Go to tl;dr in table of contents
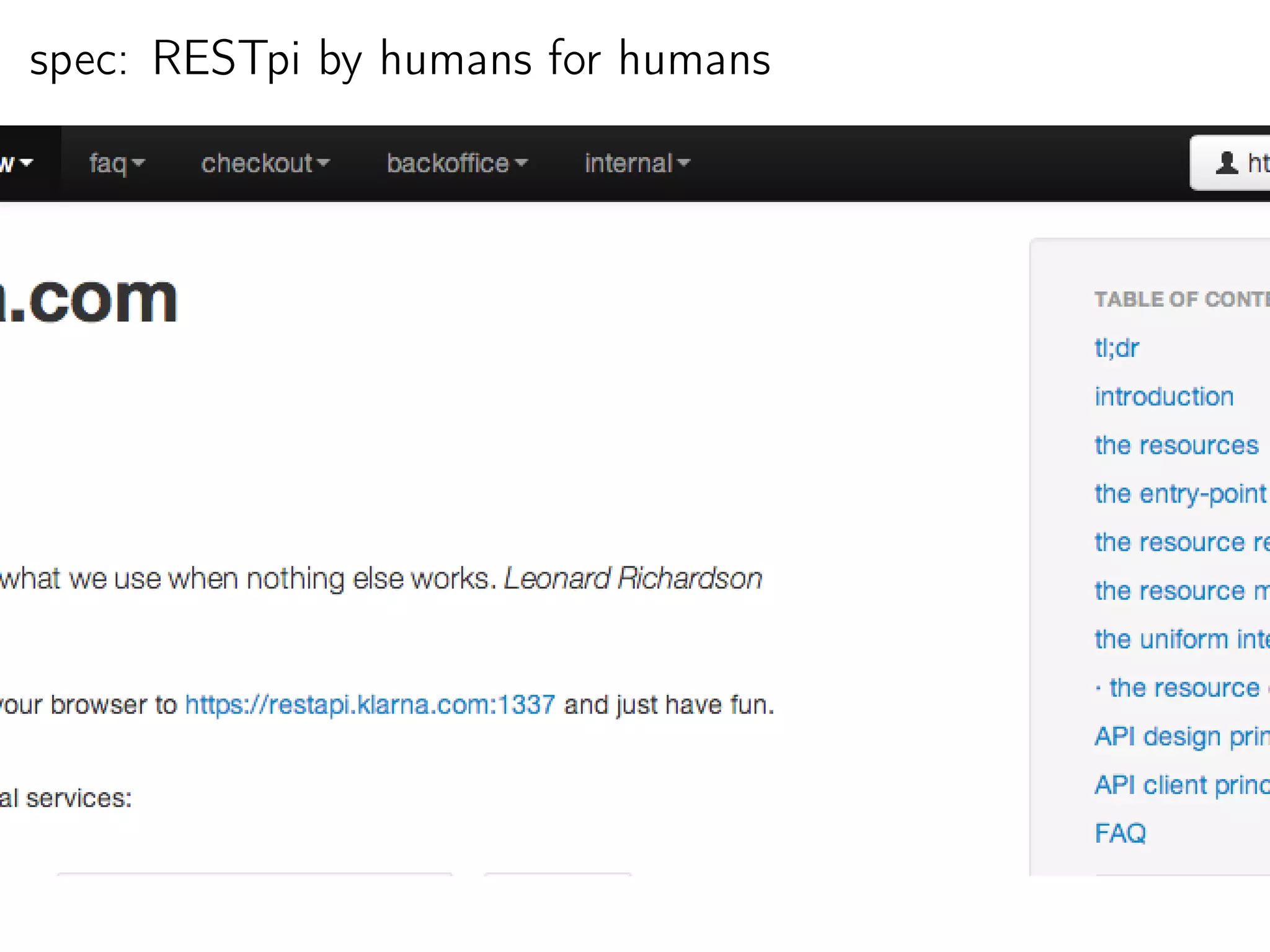The height and width of the screenshot is (952, 1270). click(x=1117, y=348)
